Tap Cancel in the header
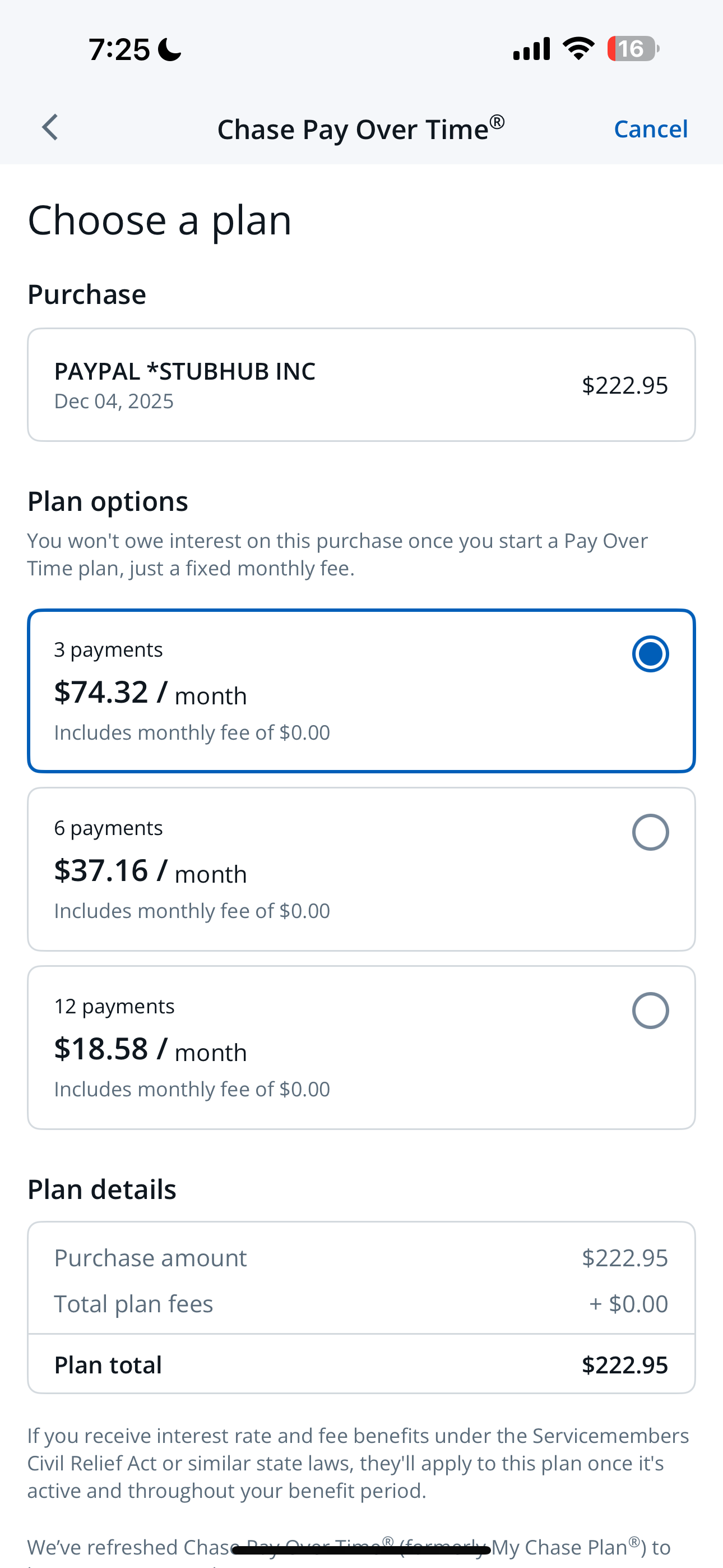 [x=650, y=129]
